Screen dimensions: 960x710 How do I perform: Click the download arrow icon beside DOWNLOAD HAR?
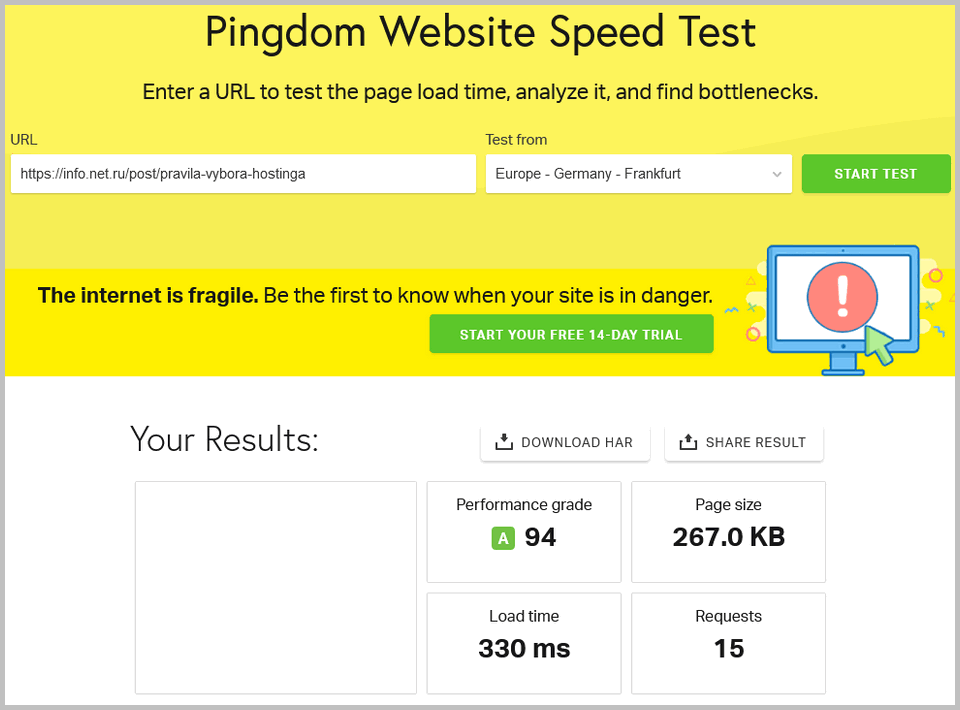(504, 442)
